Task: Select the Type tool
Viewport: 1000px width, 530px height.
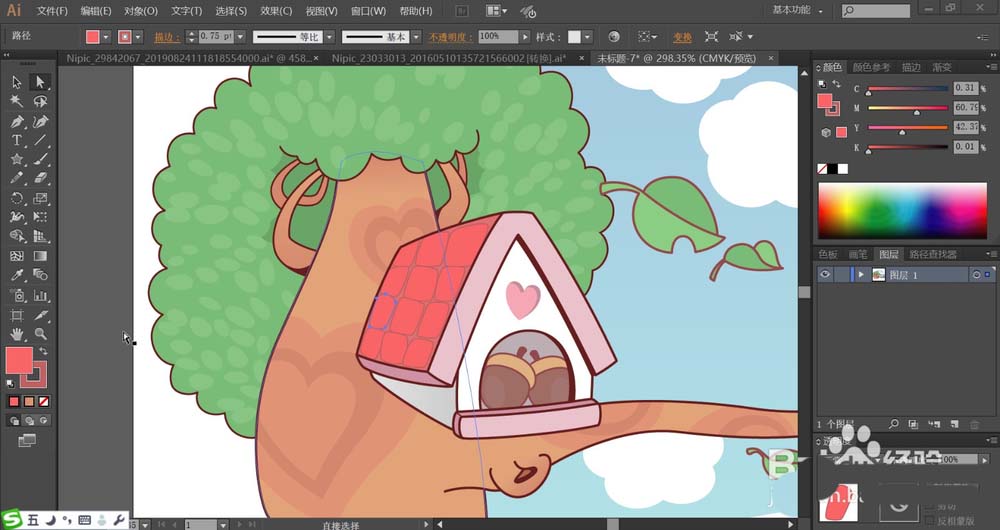Action: [x=17, y=140]
